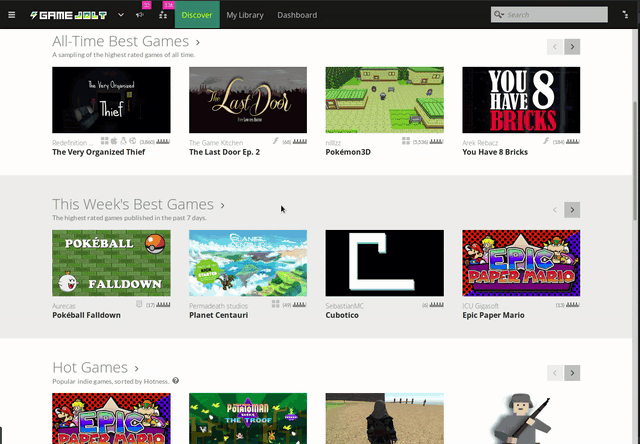Click browser icon on The Very Organized Thief
640x444 pixels.
point(133,141)
